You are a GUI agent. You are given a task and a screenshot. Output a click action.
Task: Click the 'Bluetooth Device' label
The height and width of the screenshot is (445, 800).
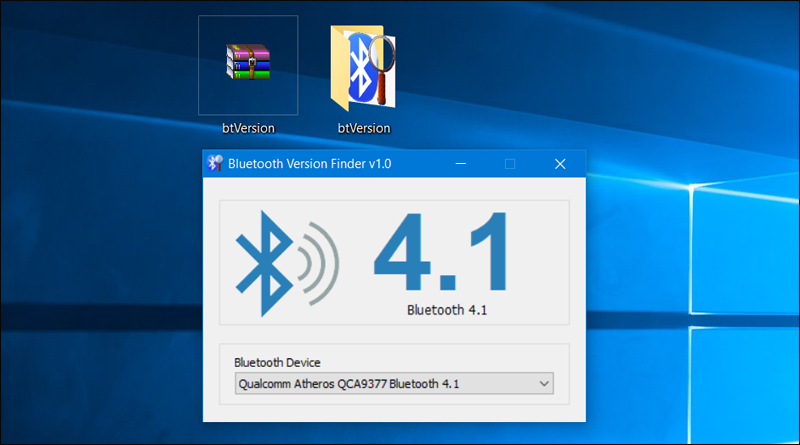pos(277,362)
